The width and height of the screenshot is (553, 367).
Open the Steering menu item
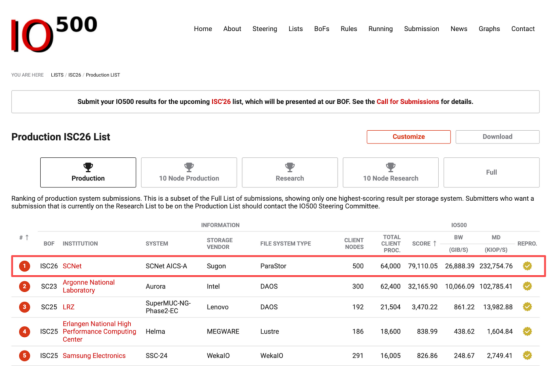tap(265, 29)
